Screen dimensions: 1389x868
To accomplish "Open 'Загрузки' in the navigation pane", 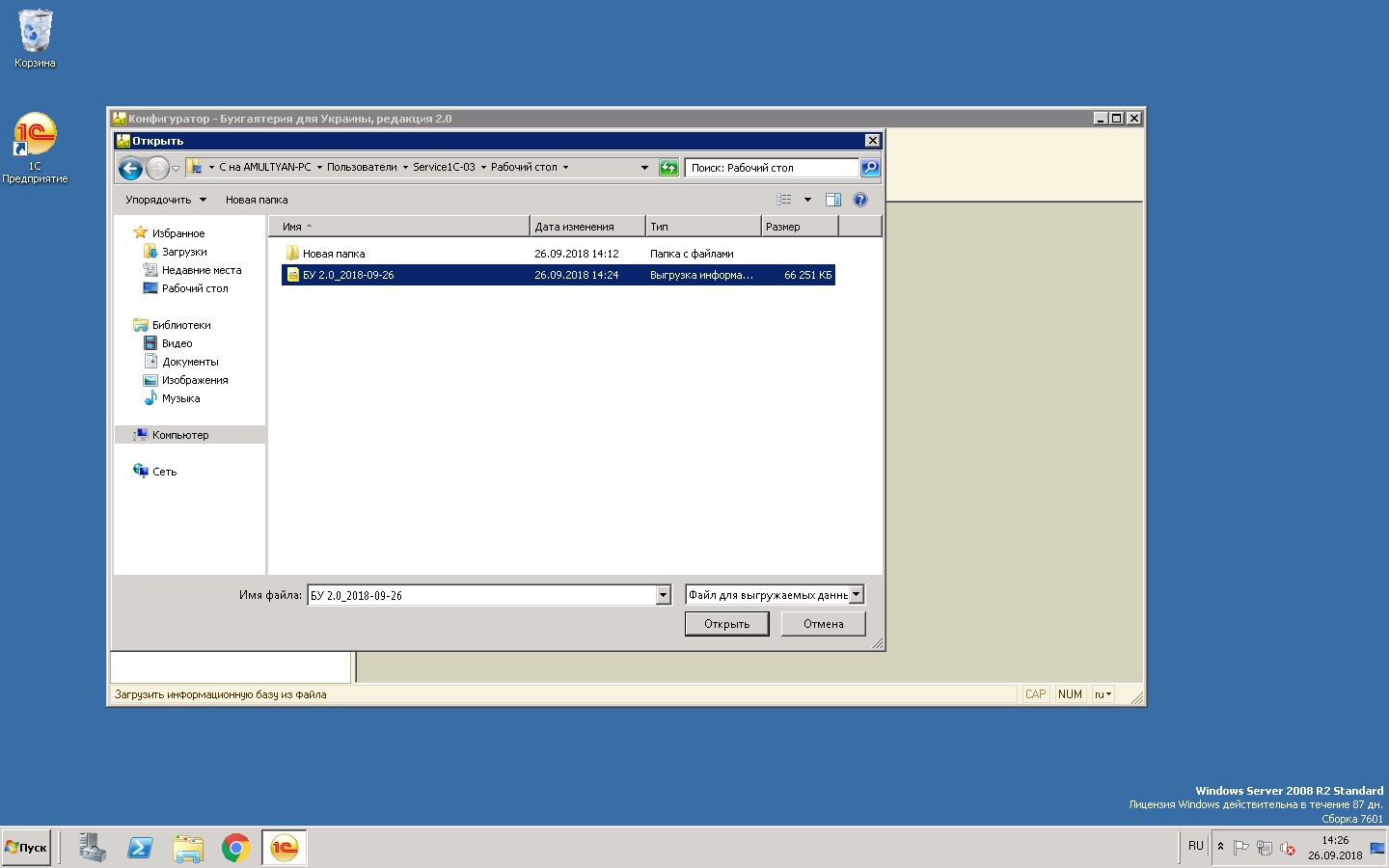I will coord(183,252).
